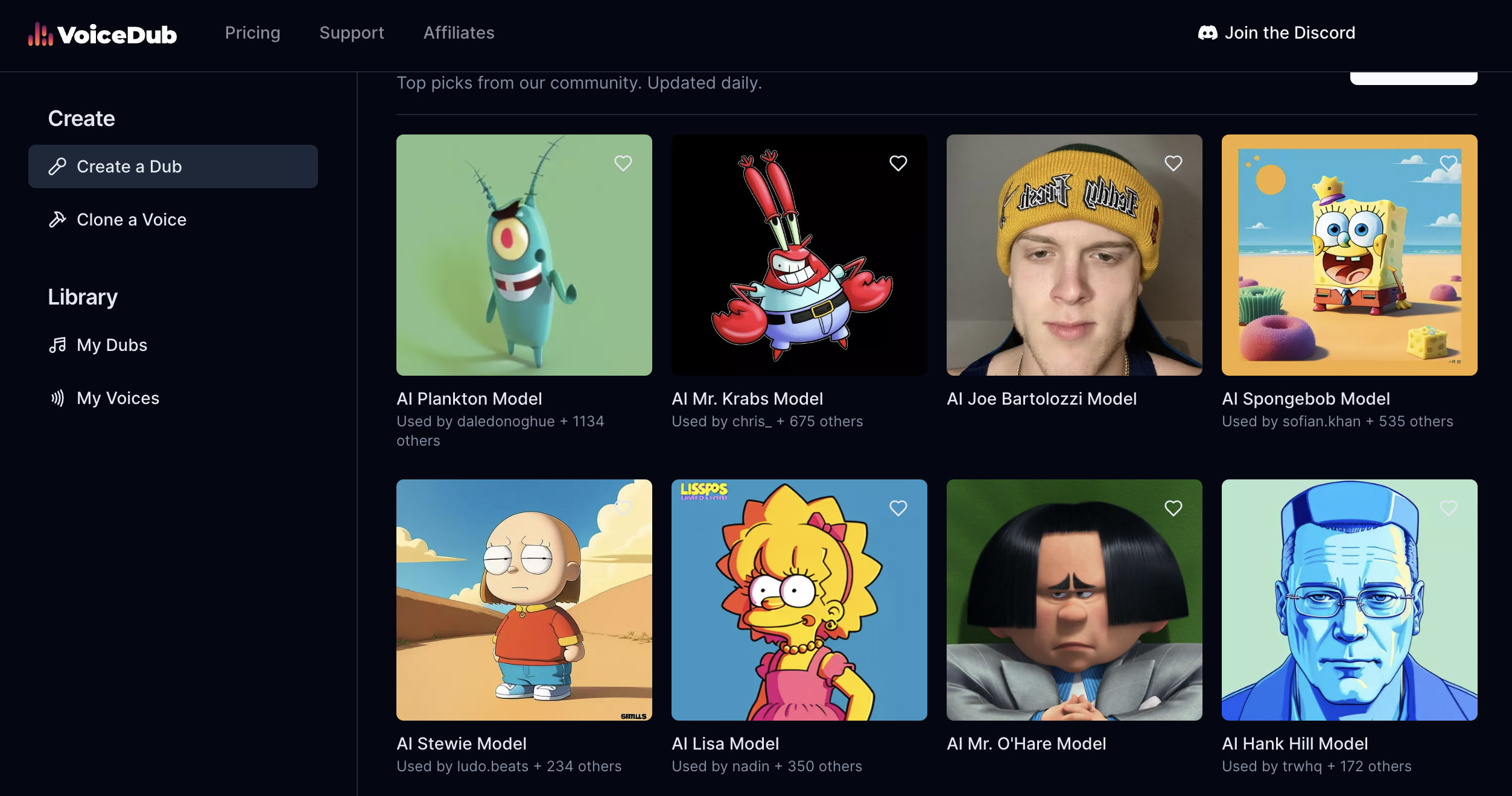
Task: Click the Clone a Voice tool icon
Action: (57, 220)
